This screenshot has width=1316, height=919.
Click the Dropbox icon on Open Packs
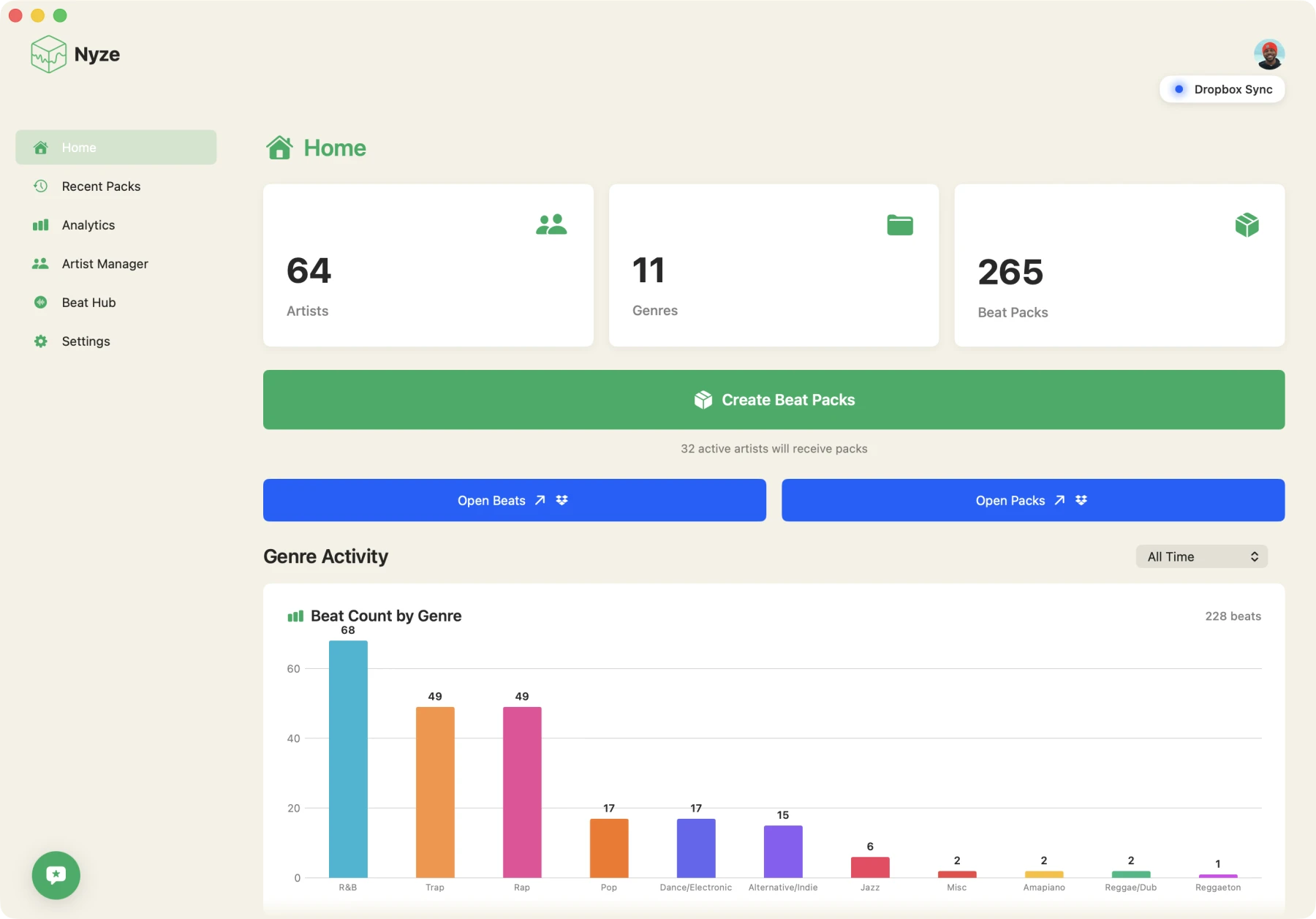[1081, 500]
